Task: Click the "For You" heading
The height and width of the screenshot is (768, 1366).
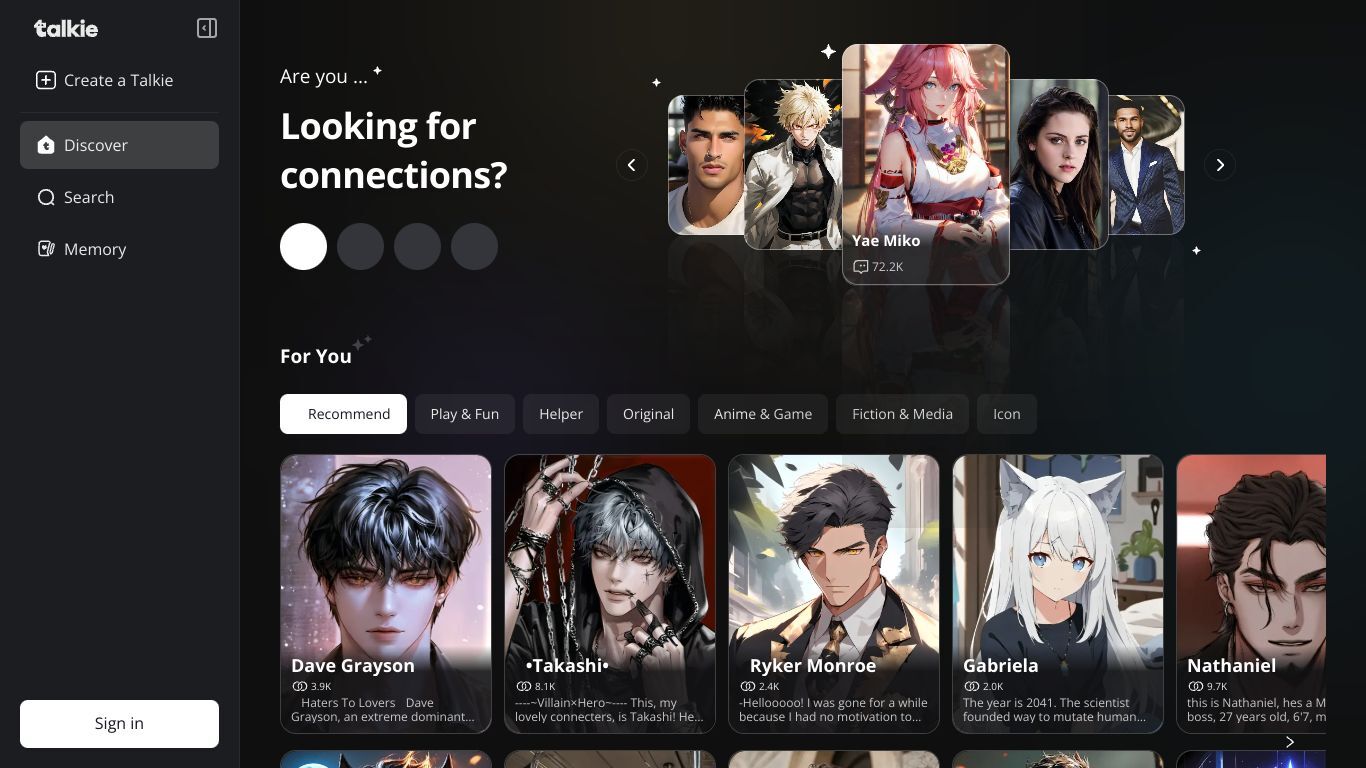Action: (x=316, y=356)
